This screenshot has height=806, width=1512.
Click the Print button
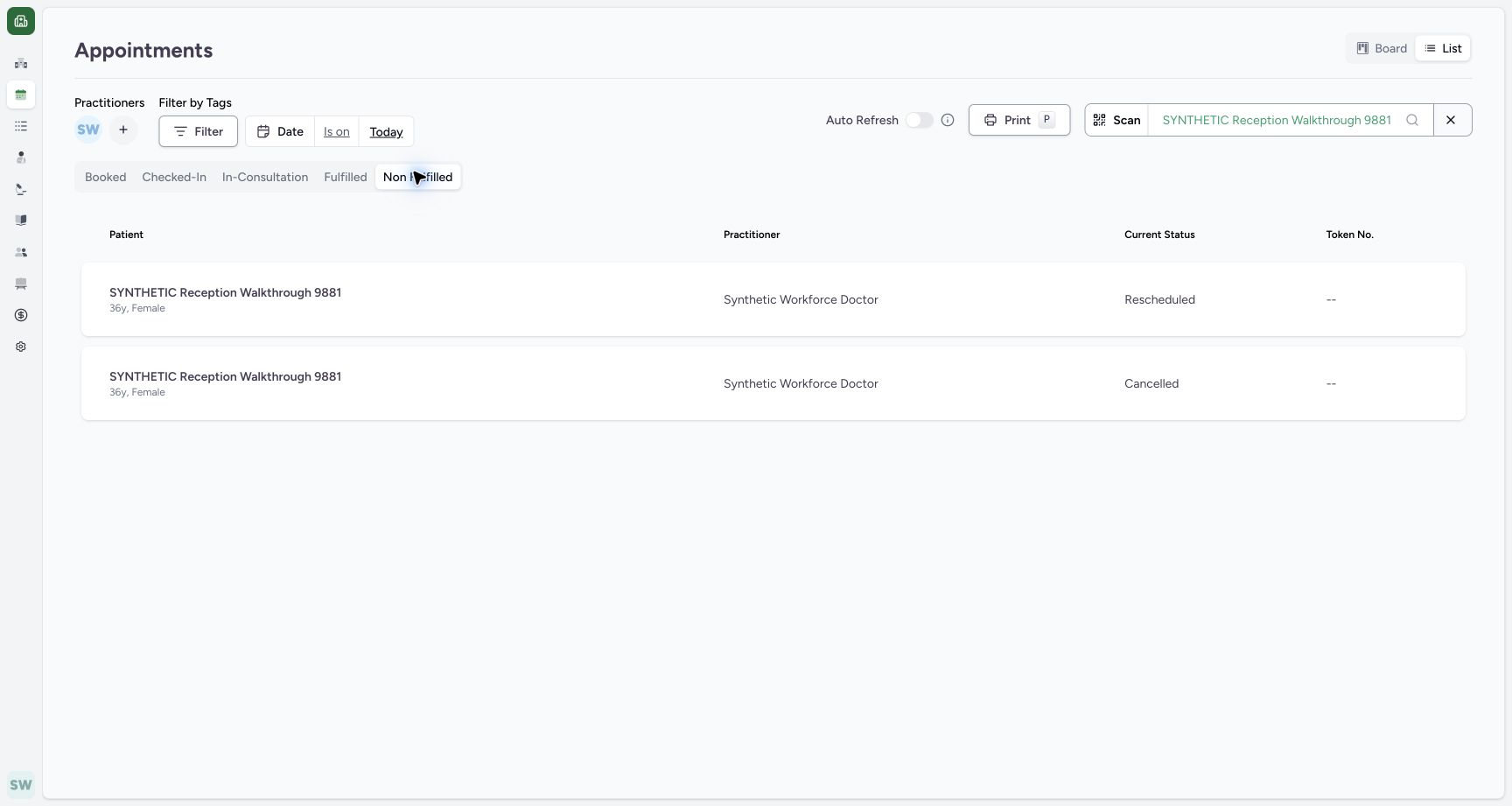pyautogui.click(x=1019, y=120)
